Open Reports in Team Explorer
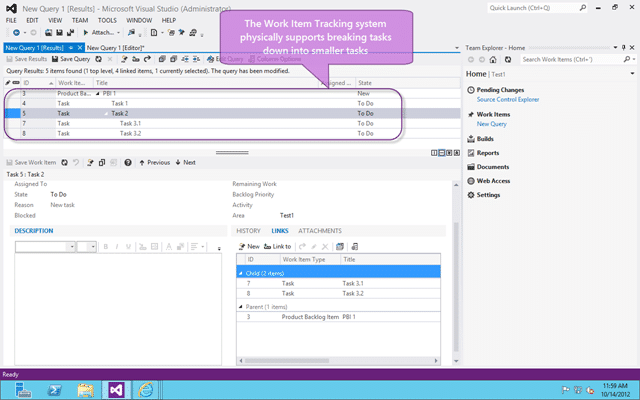 pos(488,153)
